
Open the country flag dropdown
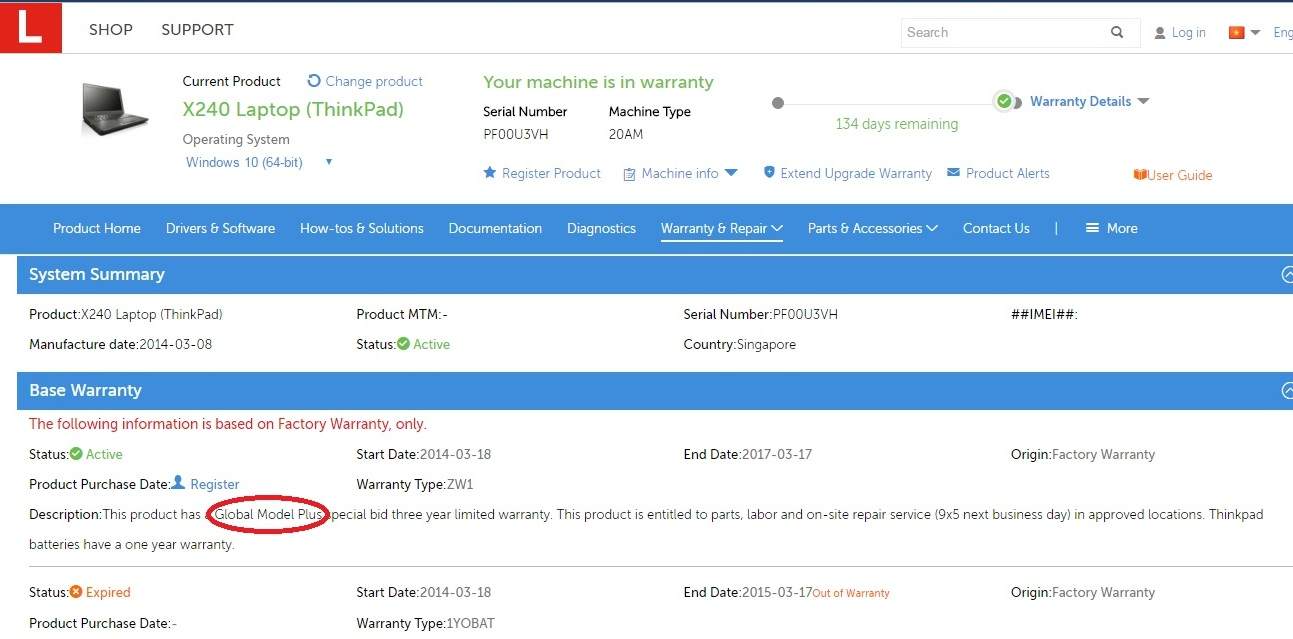pyautogui.click(x=1244, y=33)
